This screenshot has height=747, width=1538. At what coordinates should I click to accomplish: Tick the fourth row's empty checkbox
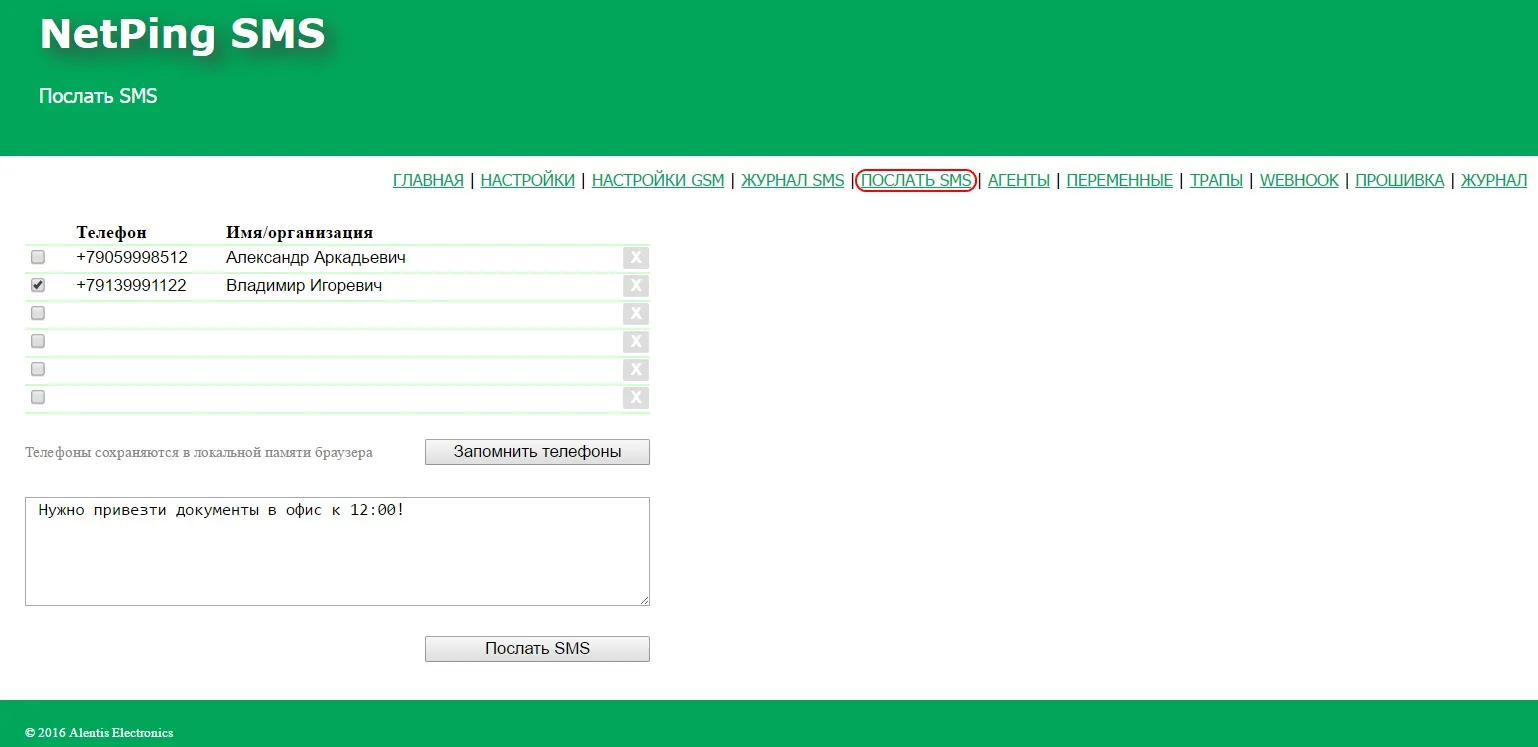click(x=38, y=341)
